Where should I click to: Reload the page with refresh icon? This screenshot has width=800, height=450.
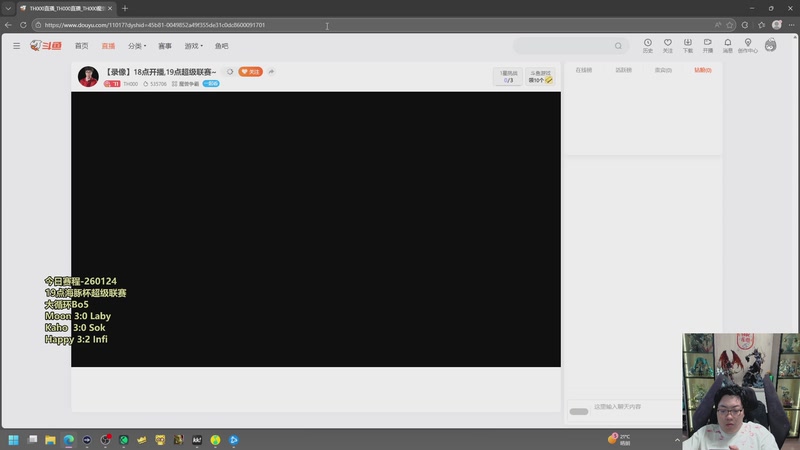coord(23,24)
